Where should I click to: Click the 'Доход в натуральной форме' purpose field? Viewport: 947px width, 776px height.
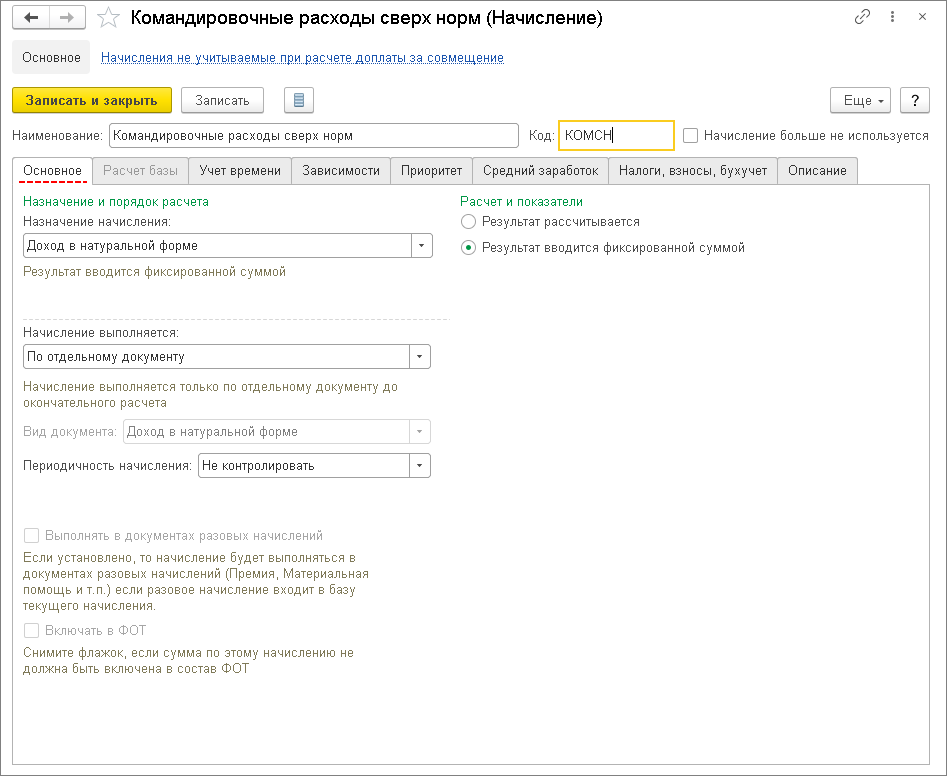click(x=217, y=246)
